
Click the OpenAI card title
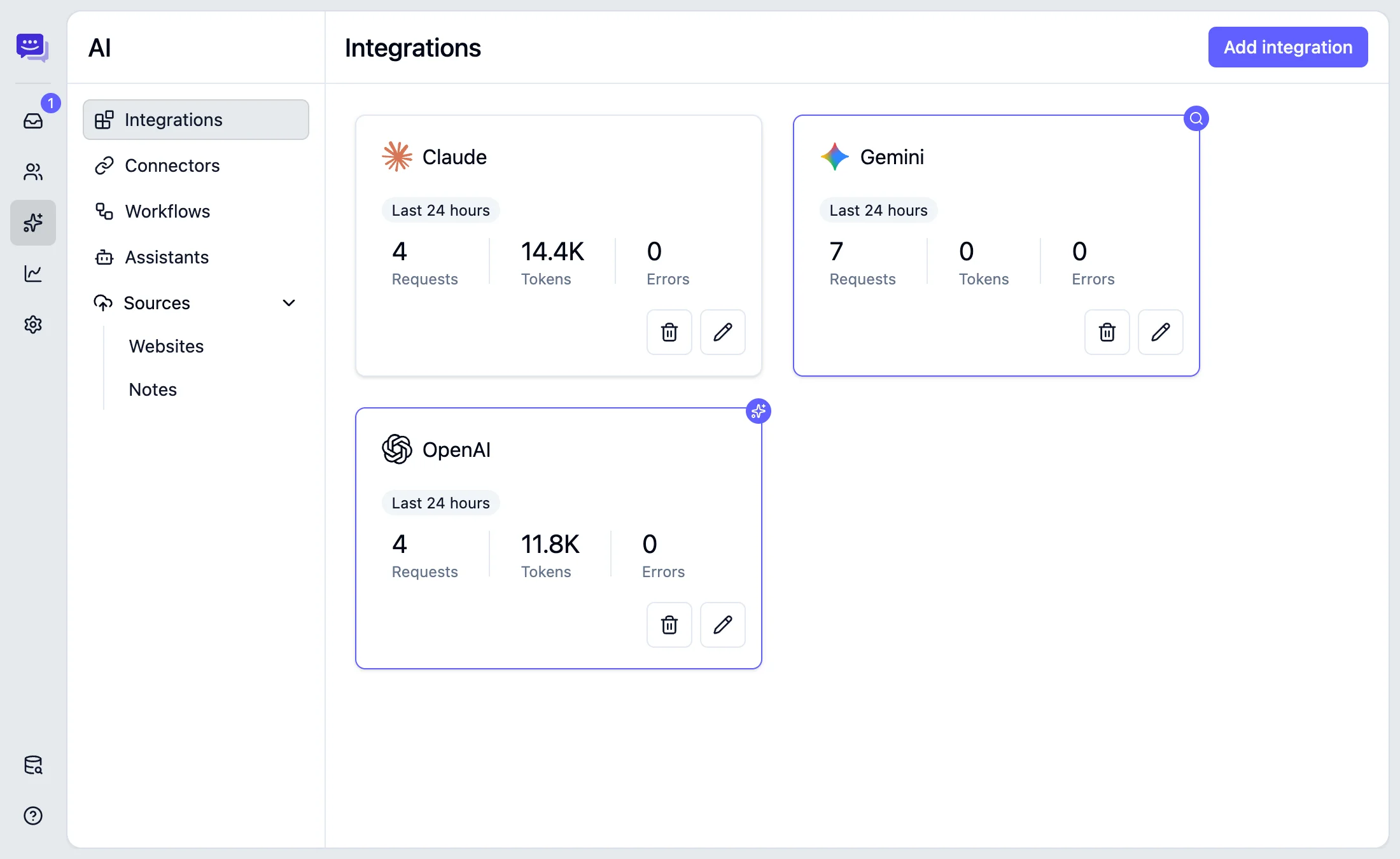(456, 449)
